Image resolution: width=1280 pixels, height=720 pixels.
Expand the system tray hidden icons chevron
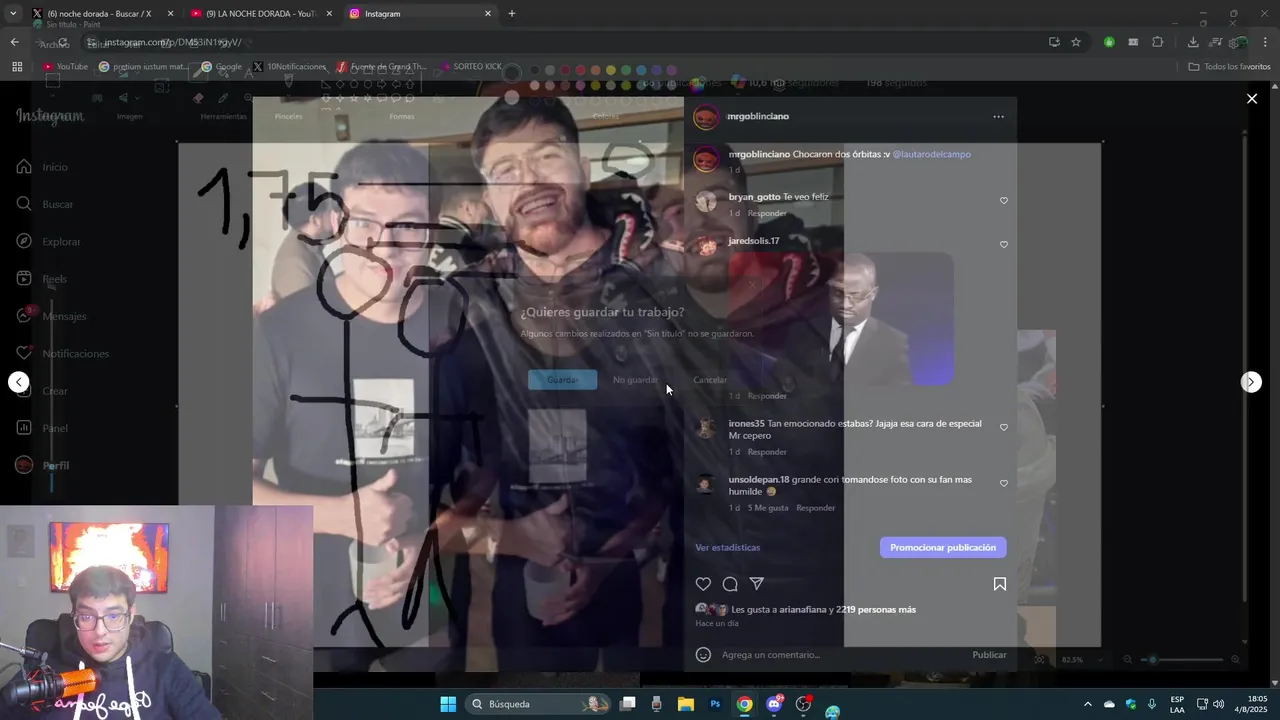pyautogui.click(x=1088, y=704)
